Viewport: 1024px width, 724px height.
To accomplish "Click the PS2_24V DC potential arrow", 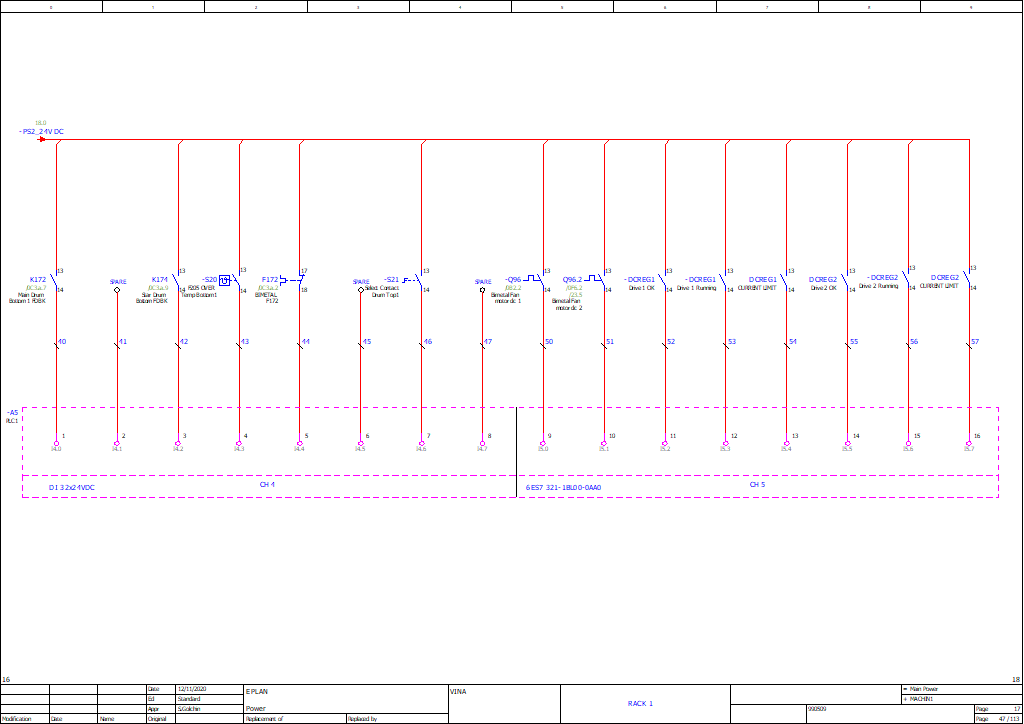I will [41, 139].
